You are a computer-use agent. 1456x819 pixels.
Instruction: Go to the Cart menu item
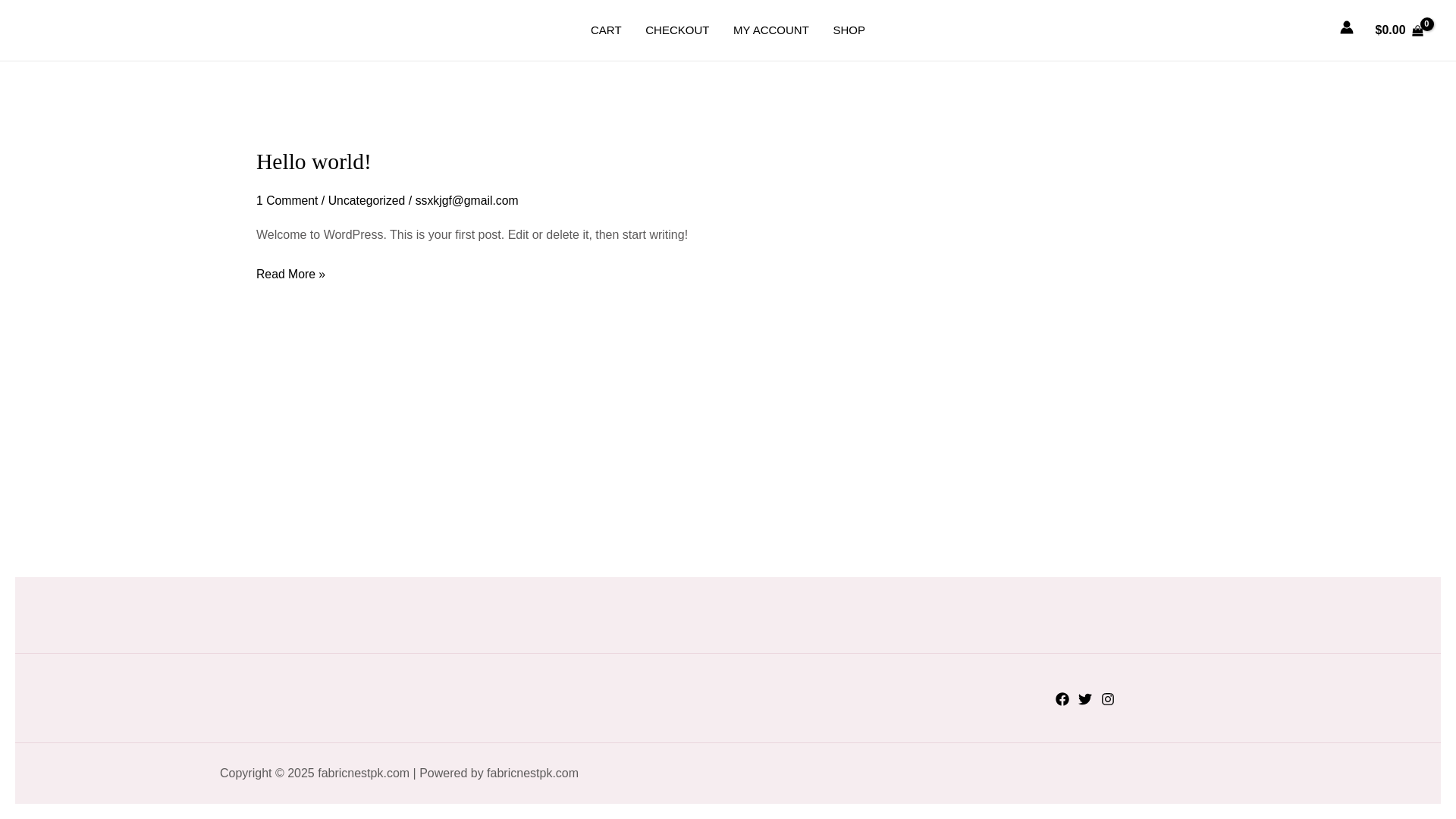pyautogui.click(x=606, y=30)
